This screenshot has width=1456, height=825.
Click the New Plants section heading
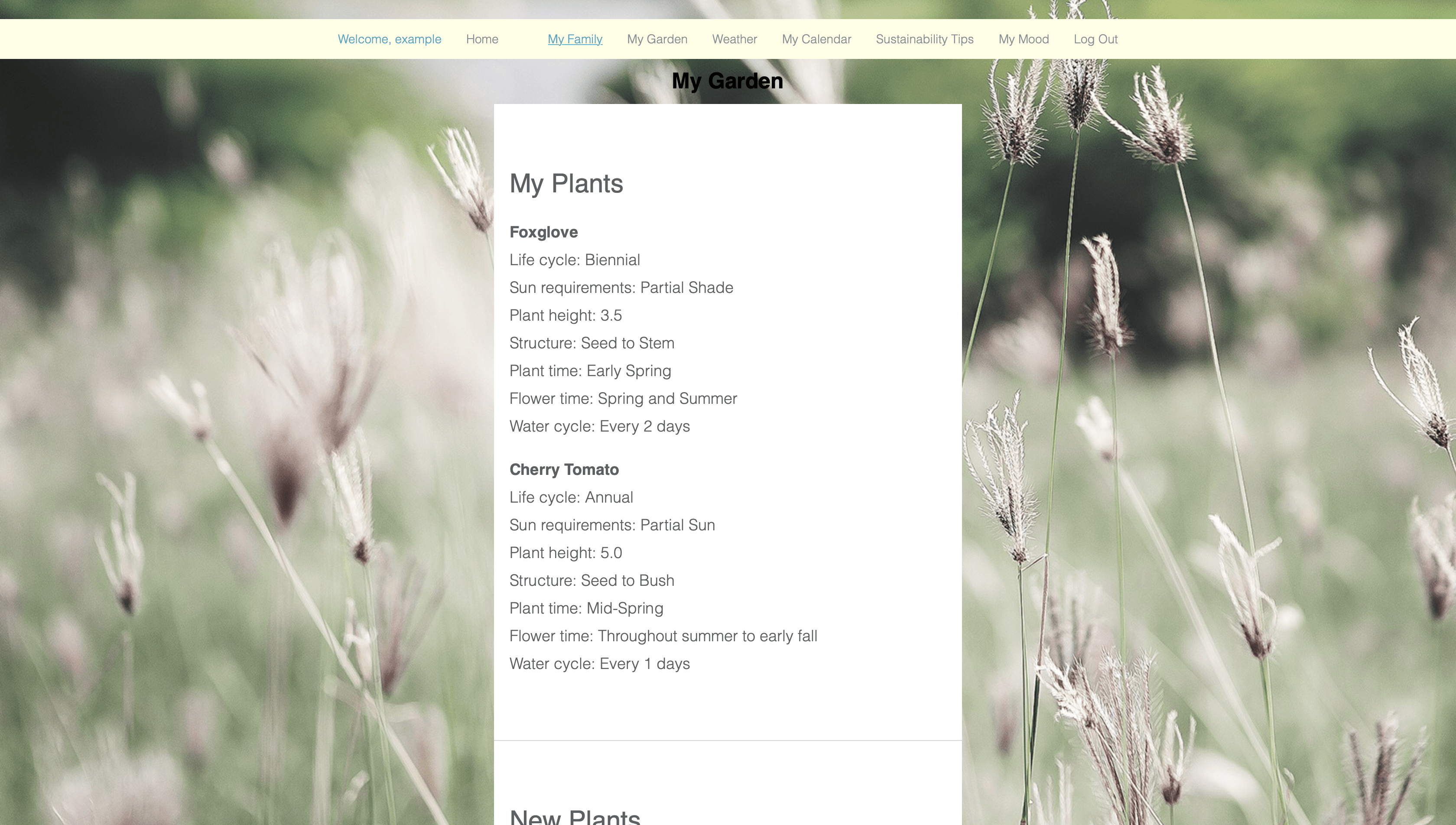(575, 817)
